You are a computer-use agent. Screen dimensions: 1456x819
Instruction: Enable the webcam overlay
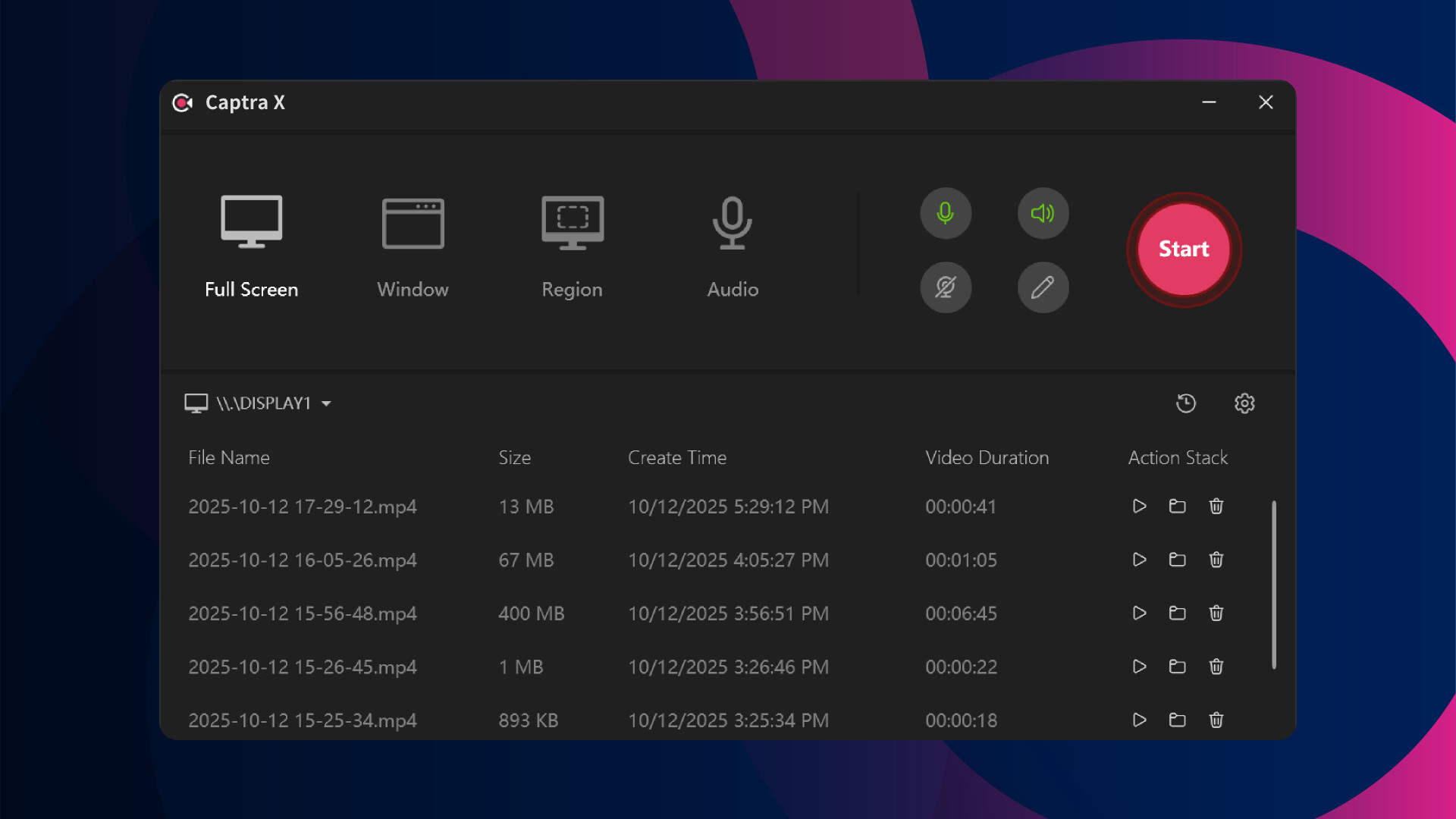[946, 287]
